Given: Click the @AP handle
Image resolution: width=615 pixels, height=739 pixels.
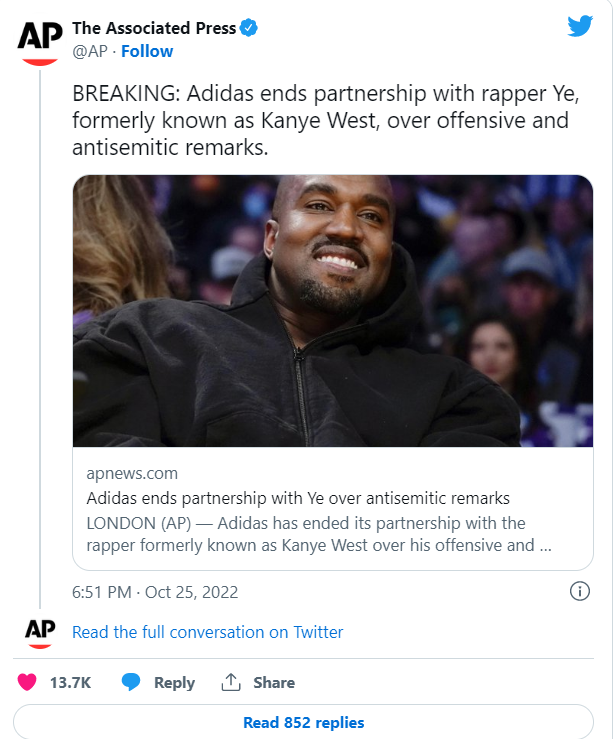Looking at the screenshot, I should coord(90,51).
